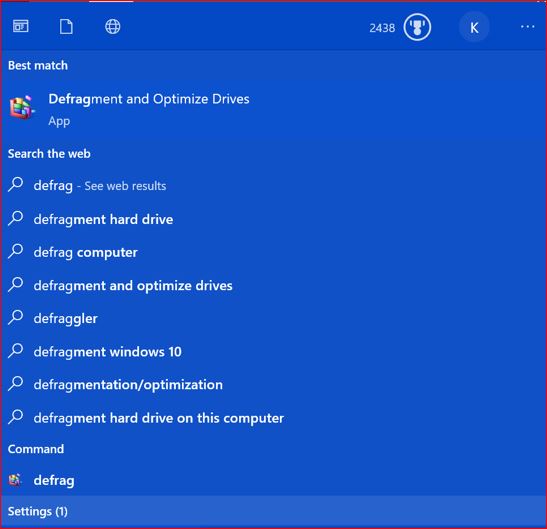Click the Defragment and Optimize Drives app icon
This screenshot has height=529, width=547.
22,107
